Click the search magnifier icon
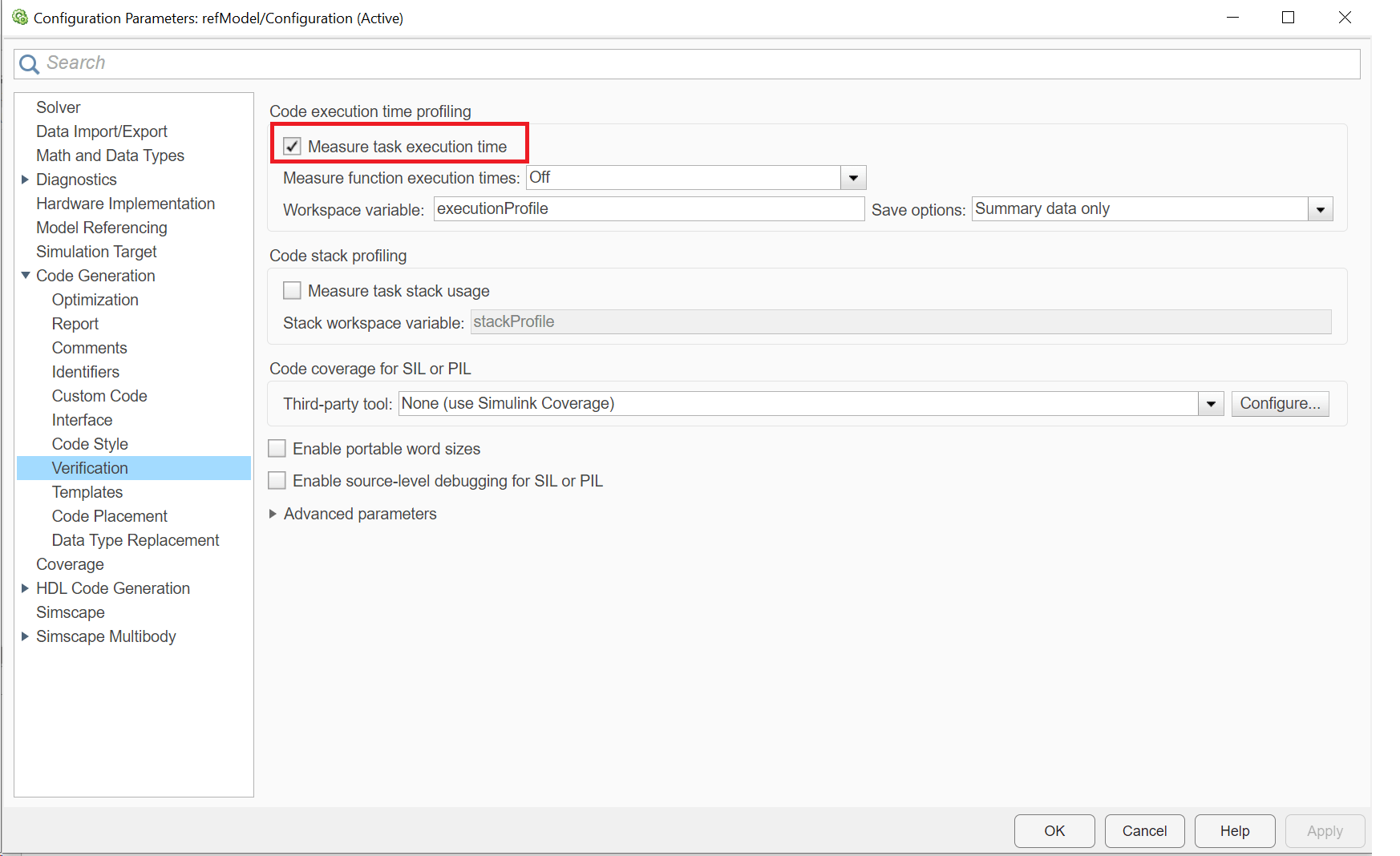The width and height of the screenshot is (1400, 856). click(29, 64)
